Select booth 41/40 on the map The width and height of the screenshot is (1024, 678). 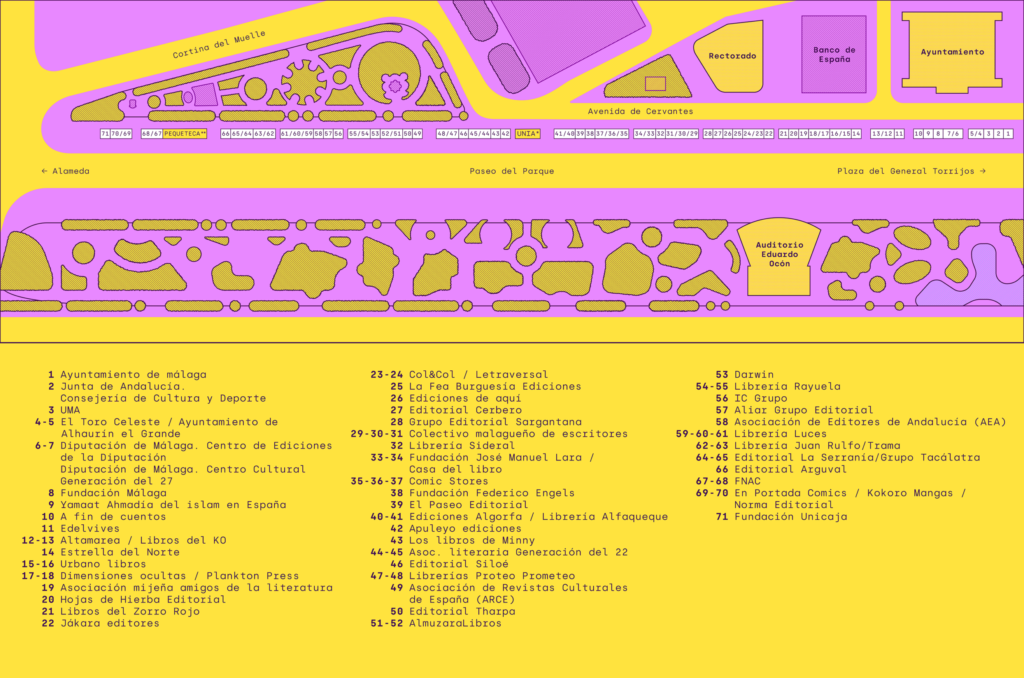565,134
